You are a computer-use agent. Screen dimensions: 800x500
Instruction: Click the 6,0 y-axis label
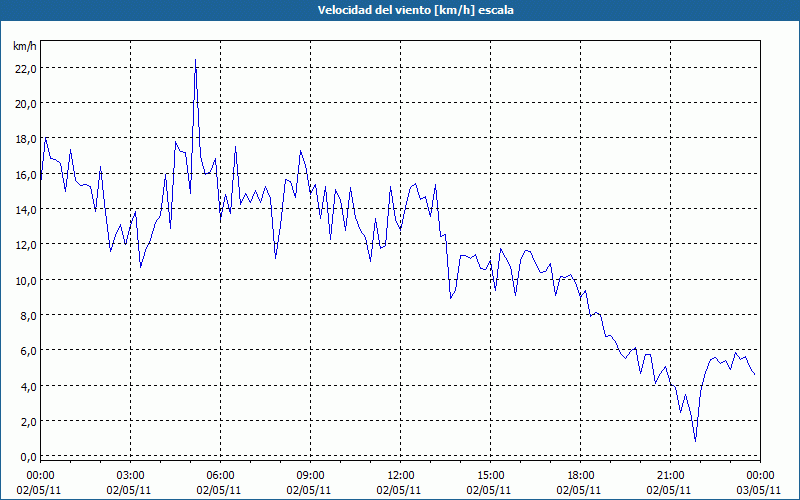[28, 351]
